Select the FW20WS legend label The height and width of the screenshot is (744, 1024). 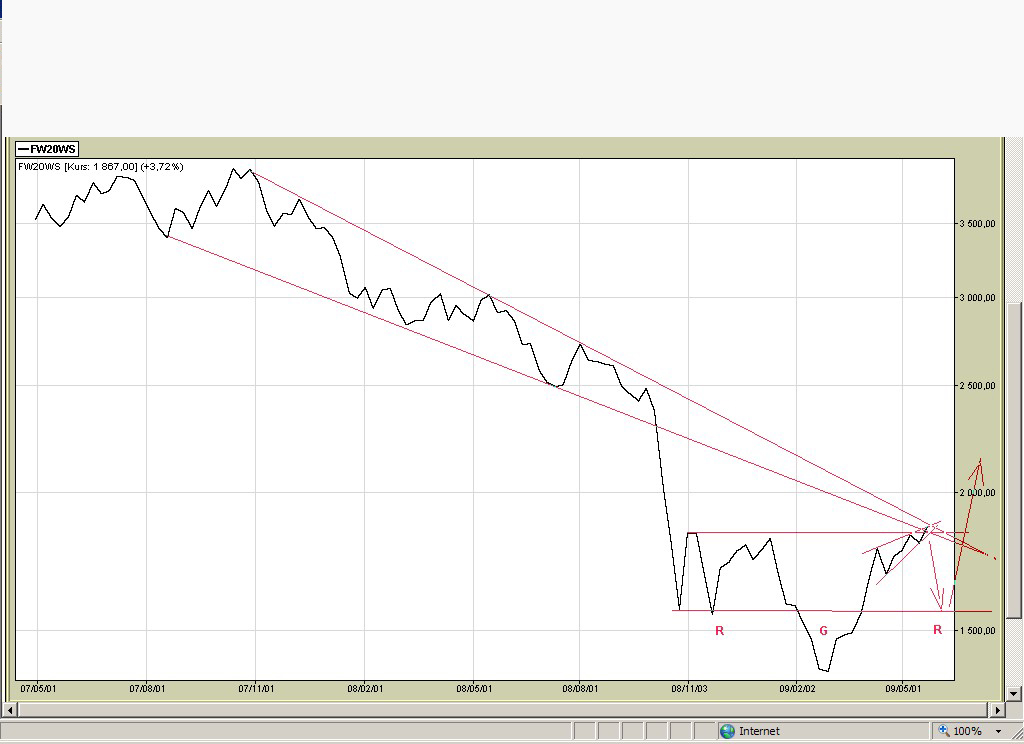coord(47,149)
